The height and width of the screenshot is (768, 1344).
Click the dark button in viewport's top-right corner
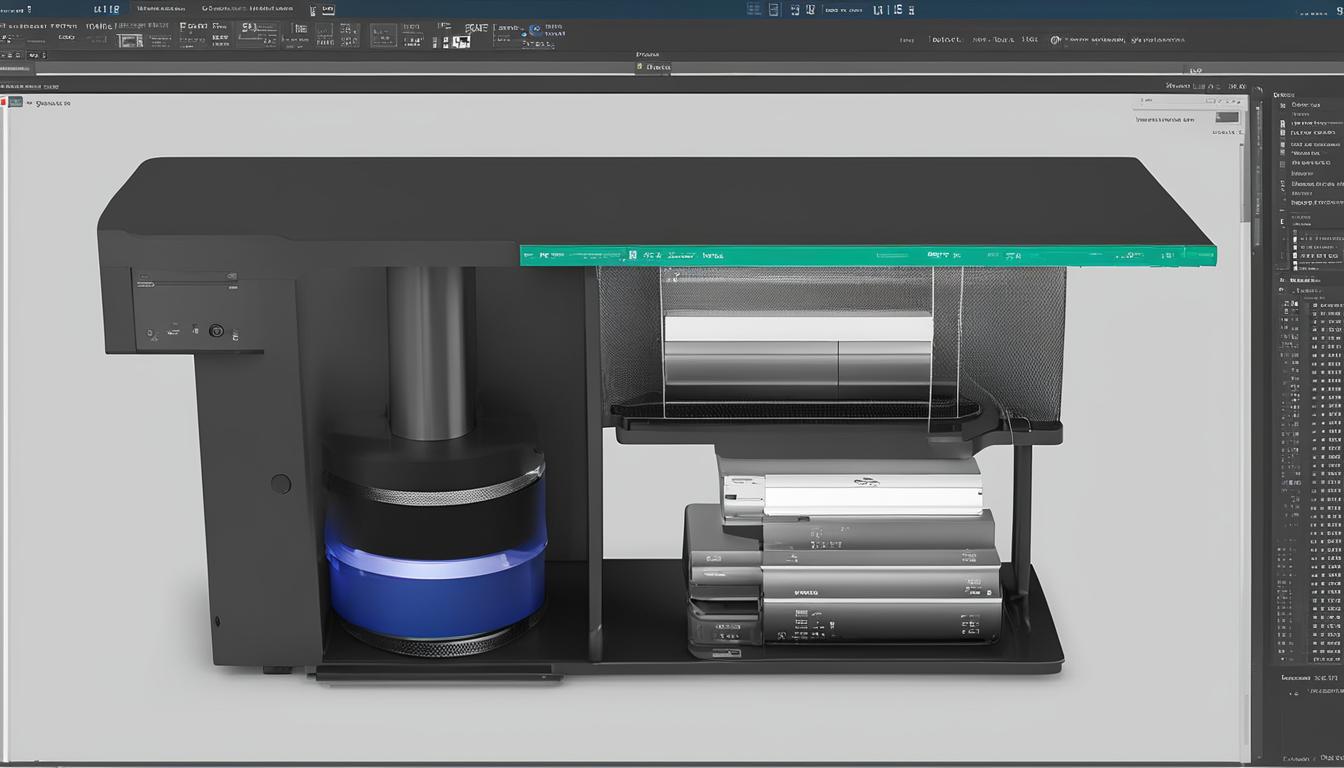(1226, 117)
